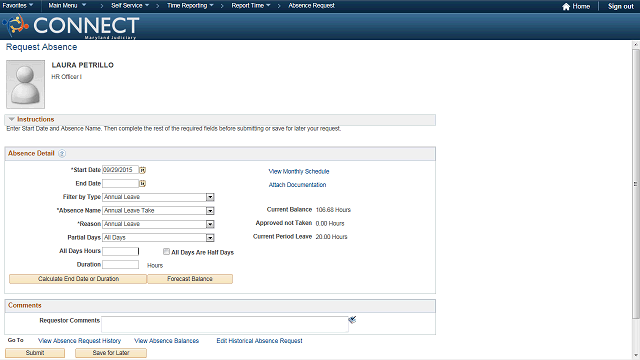Click the 20.00 Hours current period value
Viewport: 640px width, 360px height.
pos(331,237)
